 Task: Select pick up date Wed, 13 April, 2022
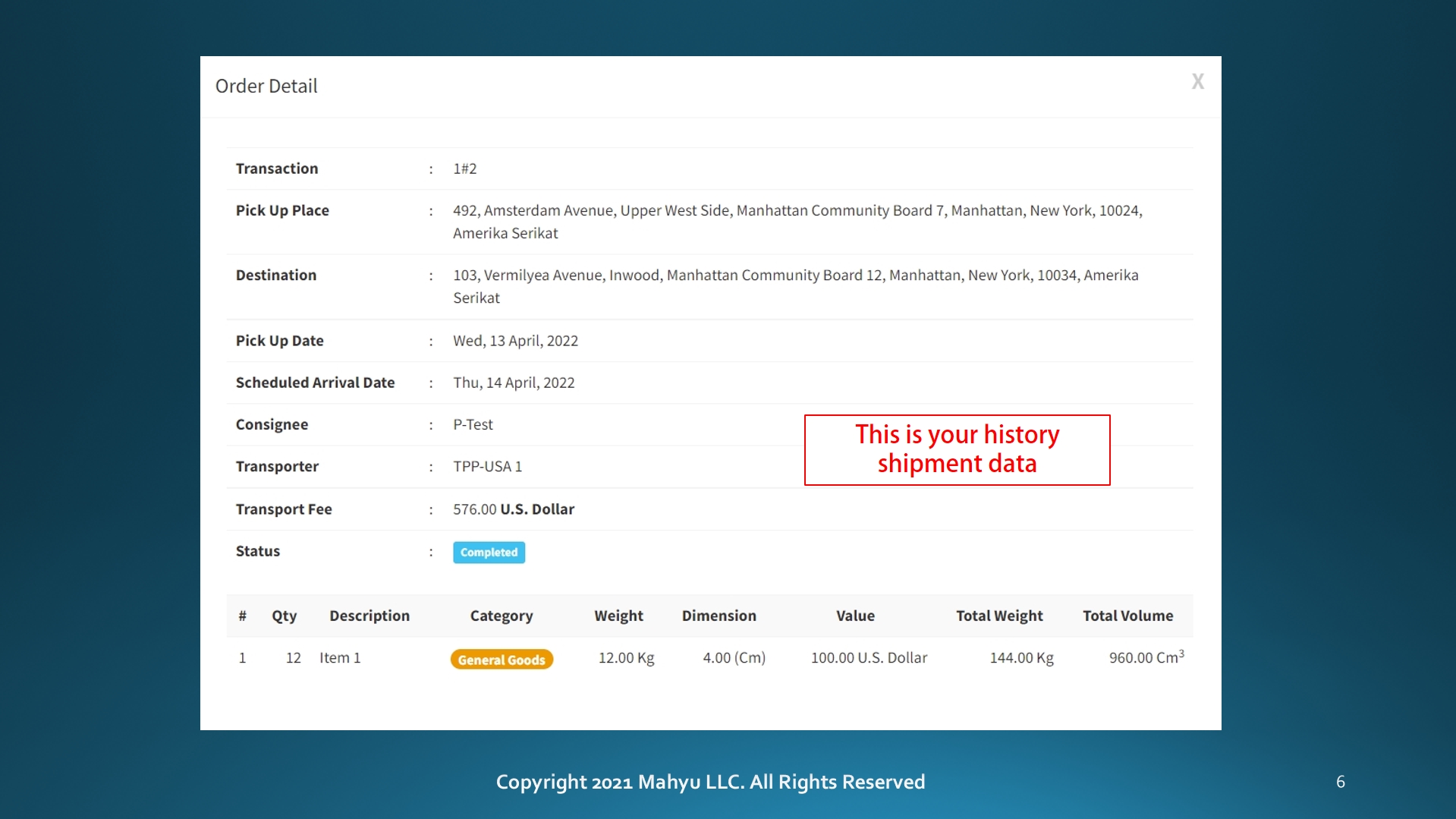(515, 341)
